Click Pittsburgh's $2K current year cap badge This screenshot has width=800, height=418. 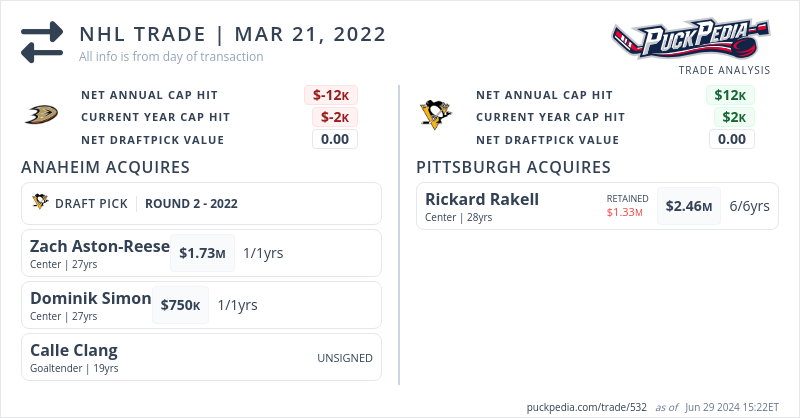pos(735,117)
